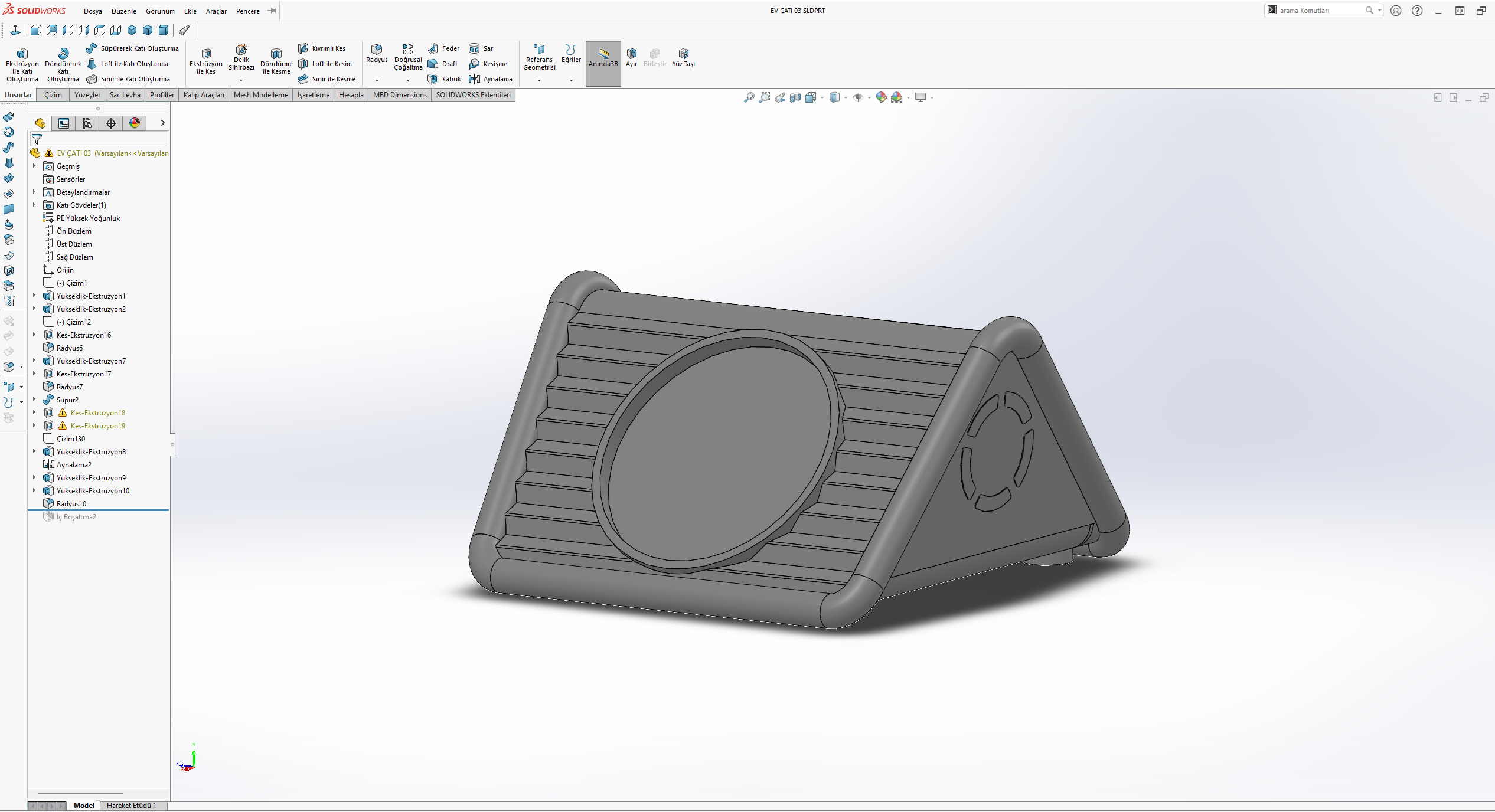
Task: Select Döndürme ile Kesme tool
Action: [x=276, y=62]
